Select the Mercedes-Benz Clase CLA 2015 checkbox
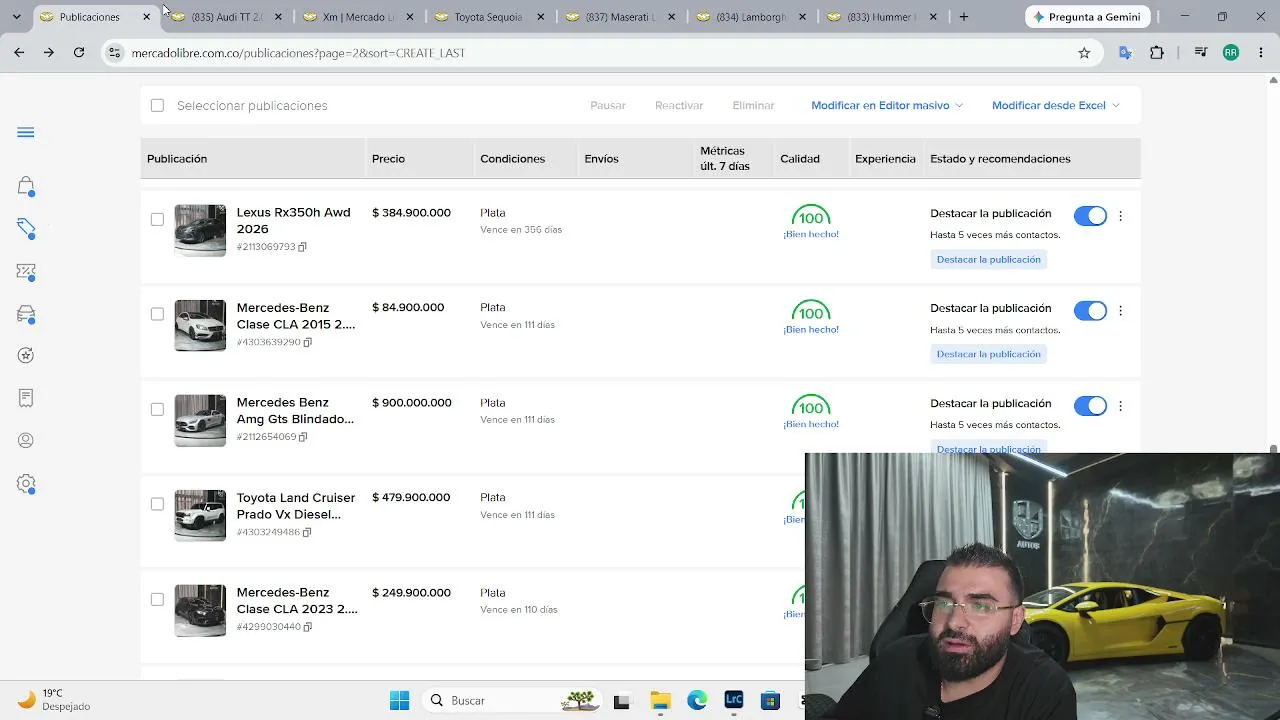The image size is (1280, 720). (x=157, y=314)
